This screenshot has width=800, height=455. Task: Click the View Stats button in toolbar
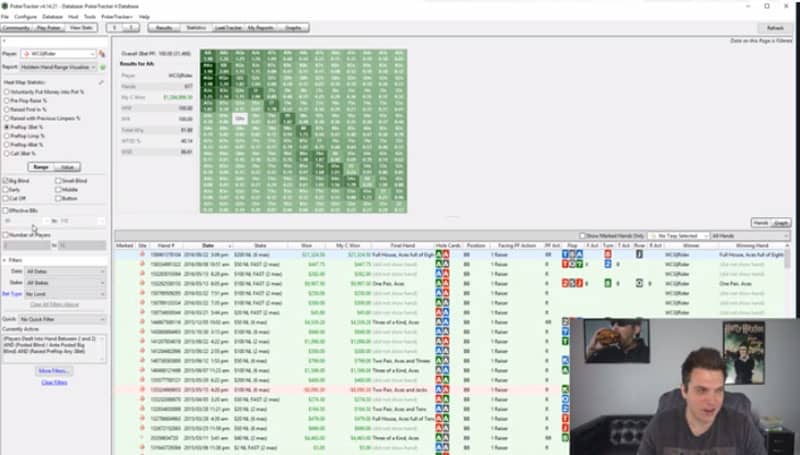[82, 28]
